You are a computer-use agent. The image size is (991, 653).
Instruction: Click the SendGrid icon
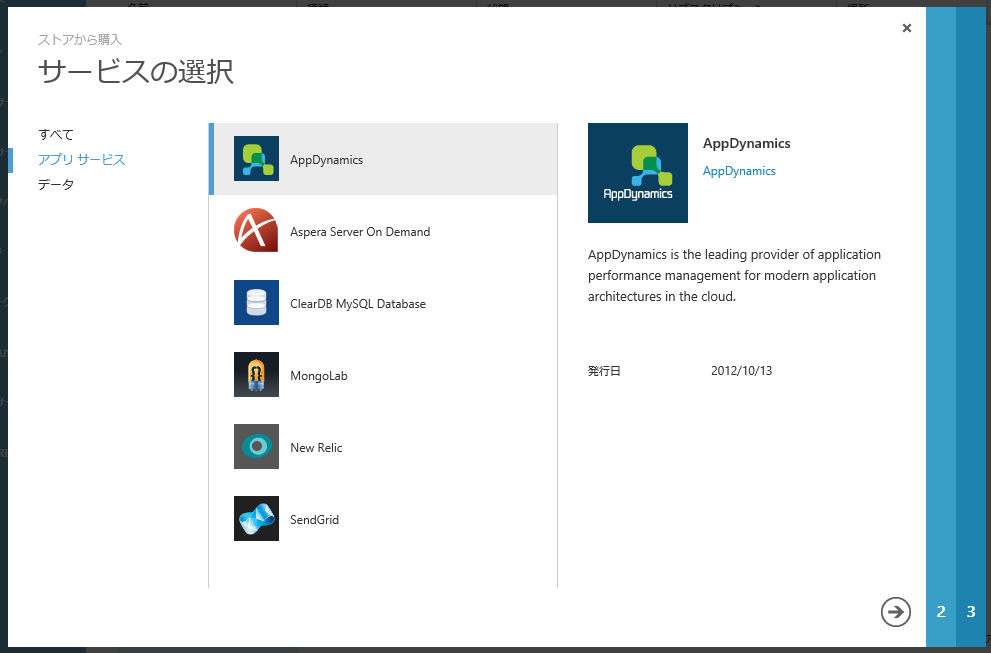(256, 519)
